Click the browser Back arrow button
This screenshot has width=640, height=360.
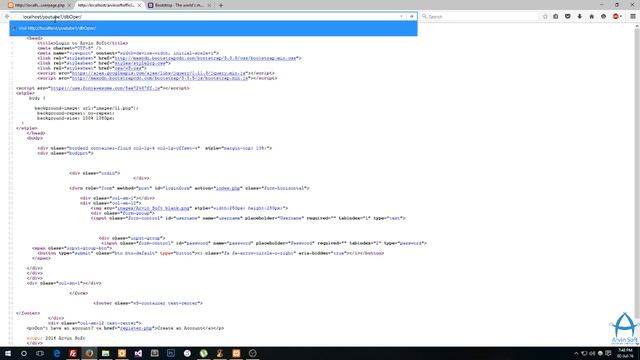7,17
